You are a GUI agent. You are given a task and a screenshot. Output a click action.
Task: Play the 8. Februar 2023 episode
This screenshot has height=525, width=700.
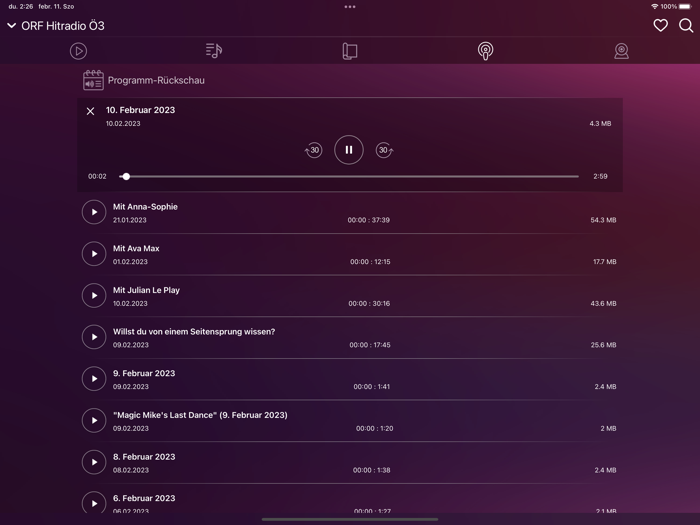coord(94,462)
